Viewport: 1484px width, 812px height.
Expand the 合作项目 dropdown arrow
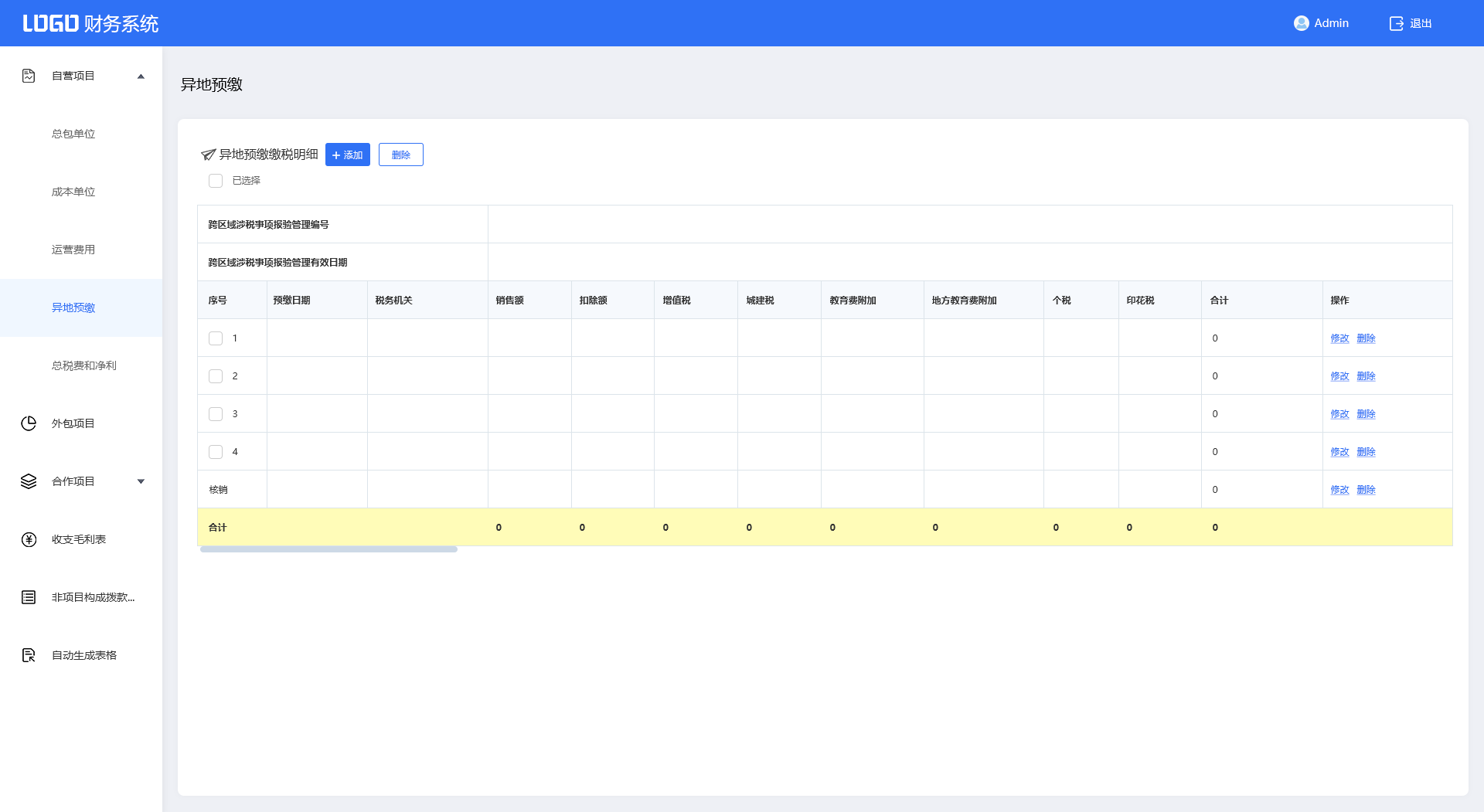click(x=141, y=481)
